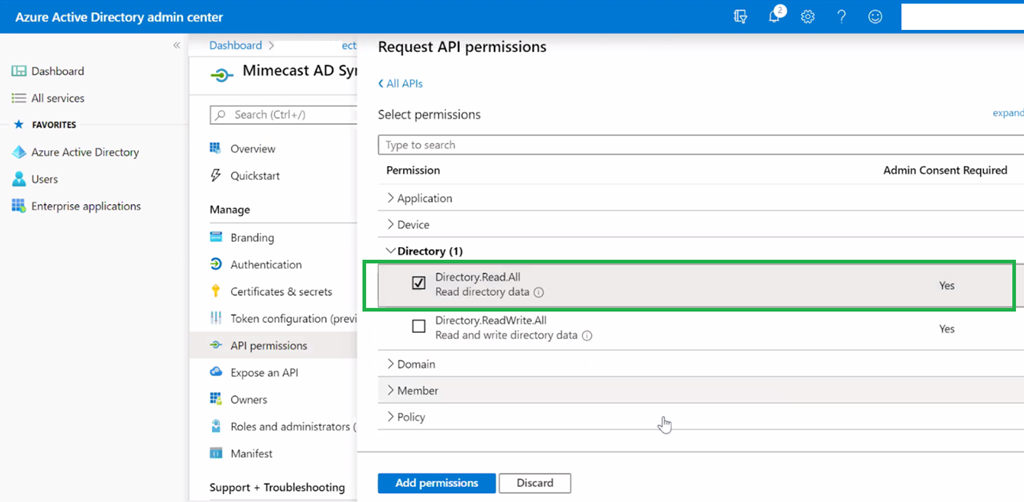Click the Dashboard breadcrumb link

(x=235, y=45)
